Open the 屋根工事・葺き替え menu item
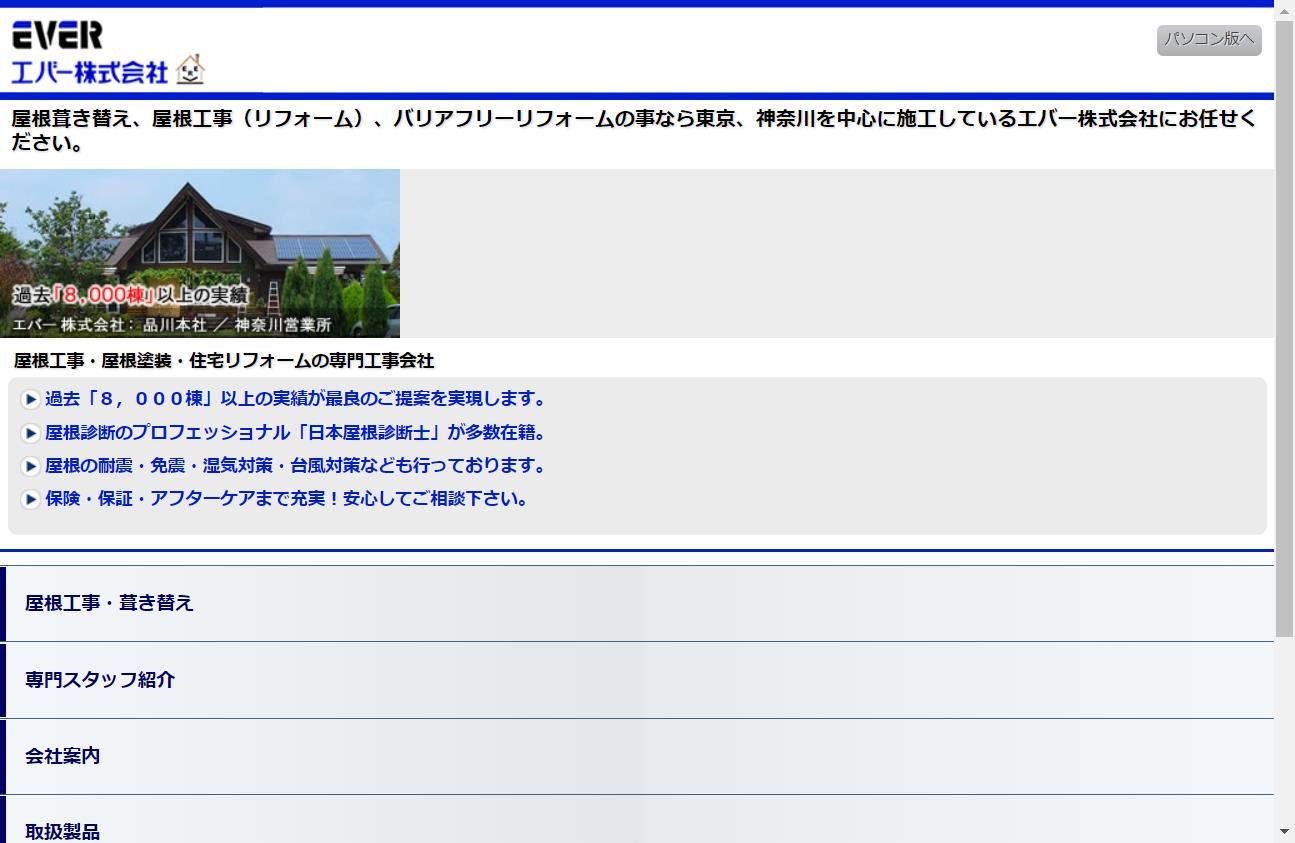This screenshot has width=1295, height=843. [637, 603]
